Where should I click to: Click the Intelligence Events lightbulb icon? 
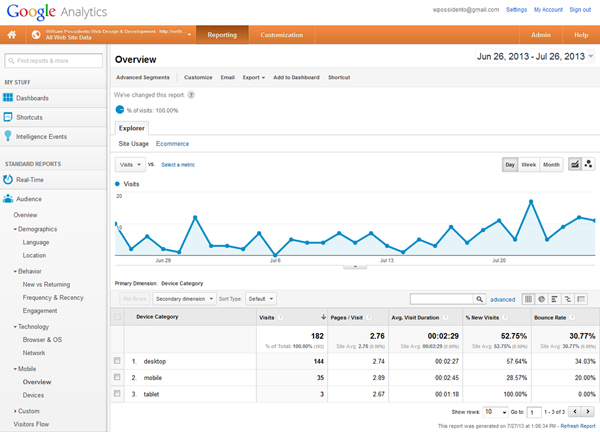[x=8, y=136]
